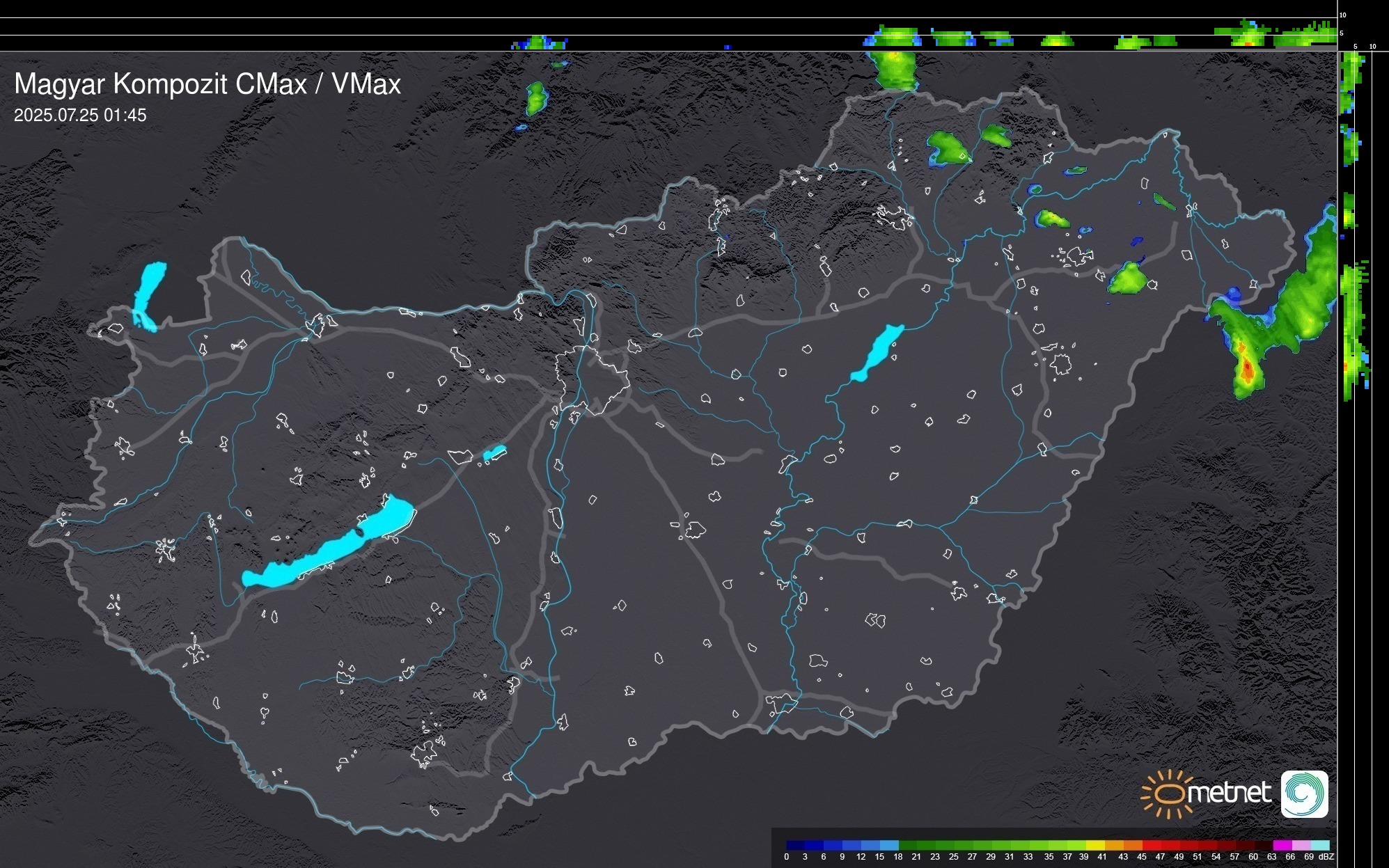The width and height of the screenshot is (1389, 868).
Task: Click the orange sun metnet logo
Action: (1167, 794)
